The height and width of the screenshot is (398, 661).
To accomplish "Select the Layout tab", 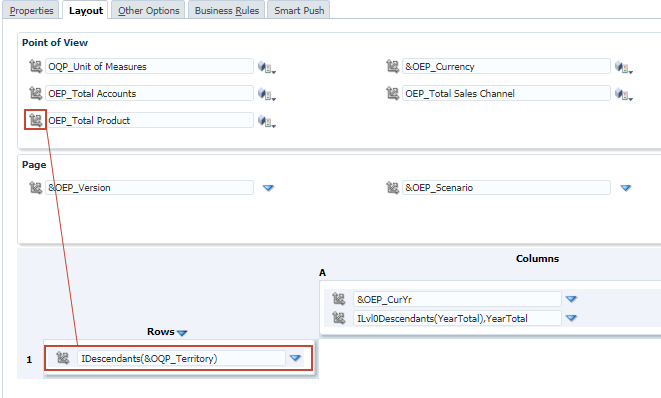I will click(86, 11).
